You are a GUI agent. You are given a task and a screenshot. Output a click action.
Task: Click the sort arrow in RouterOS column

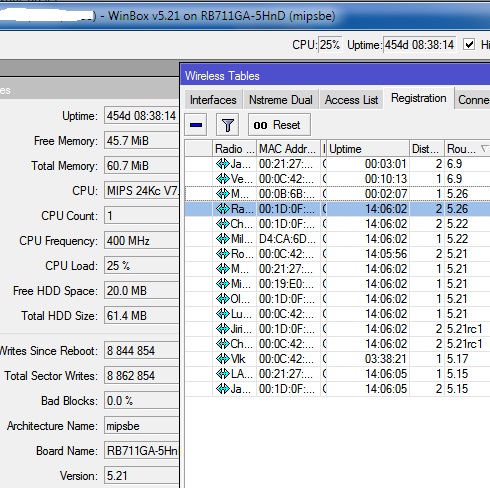pyautogui.click(x=484, y=148)
